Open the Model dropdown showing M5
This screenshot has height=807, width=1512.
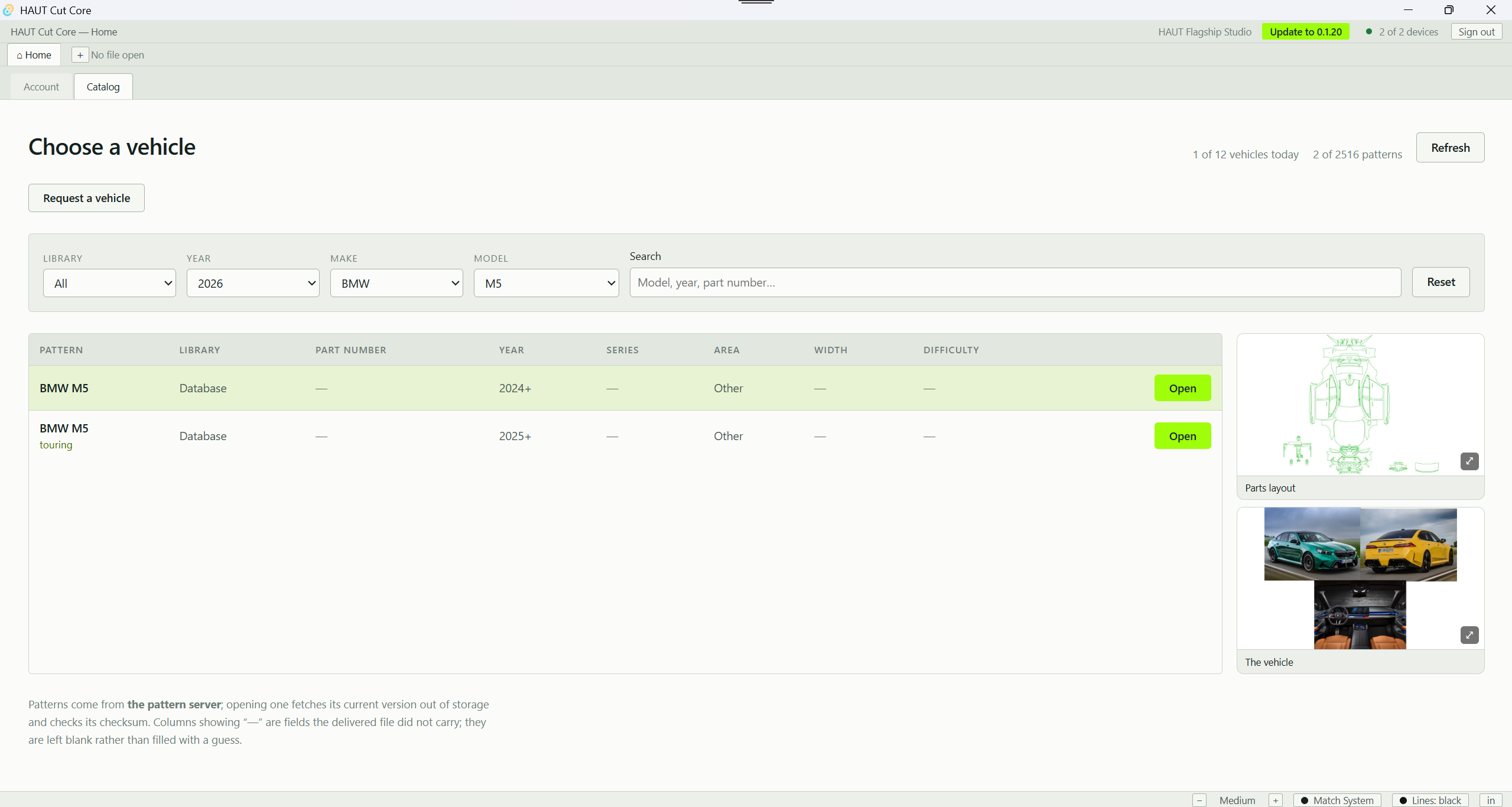(x=546, y=283)
